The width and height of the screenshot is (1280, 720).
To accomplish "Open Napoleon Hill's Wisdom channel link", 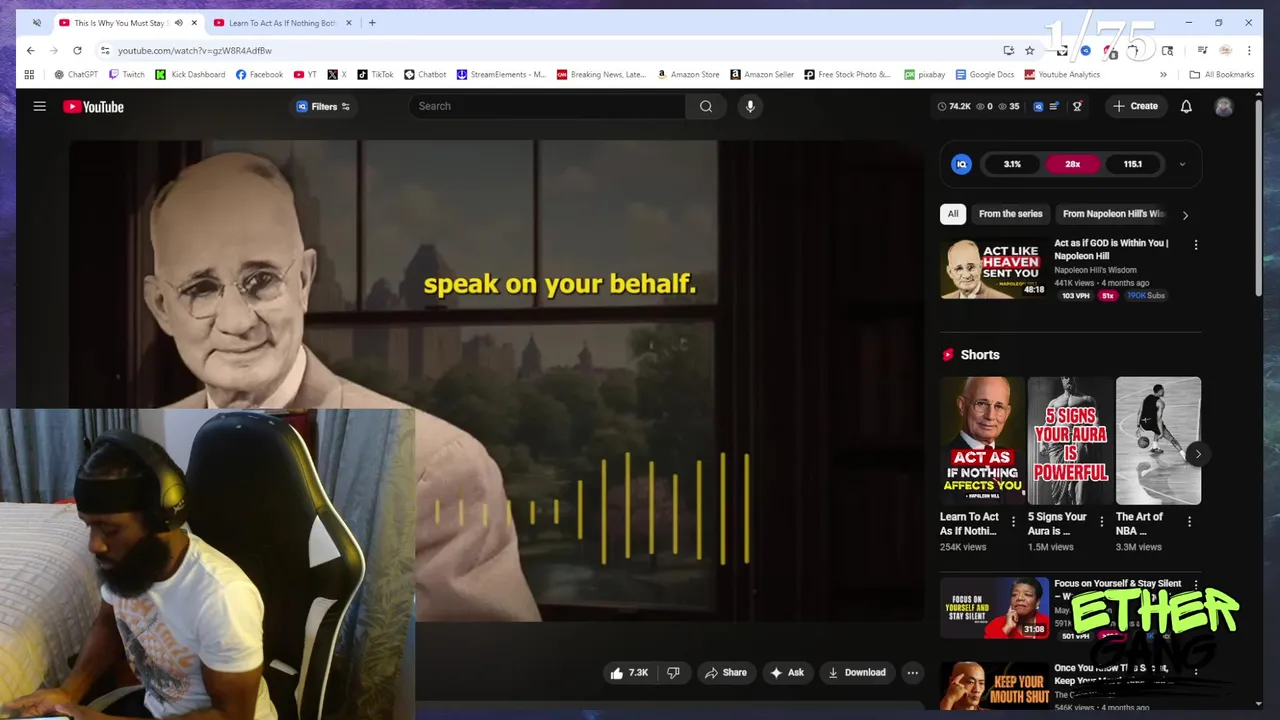I will [1095, 270].
